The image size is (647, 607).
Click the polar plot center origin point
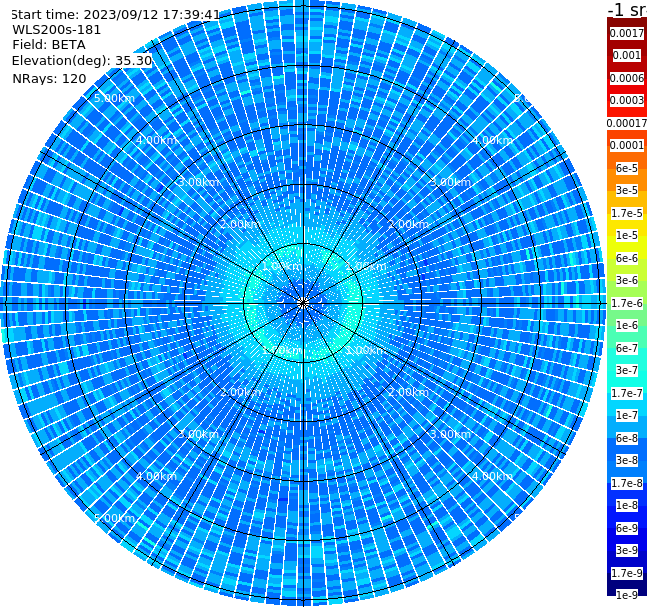coord(303,303)
